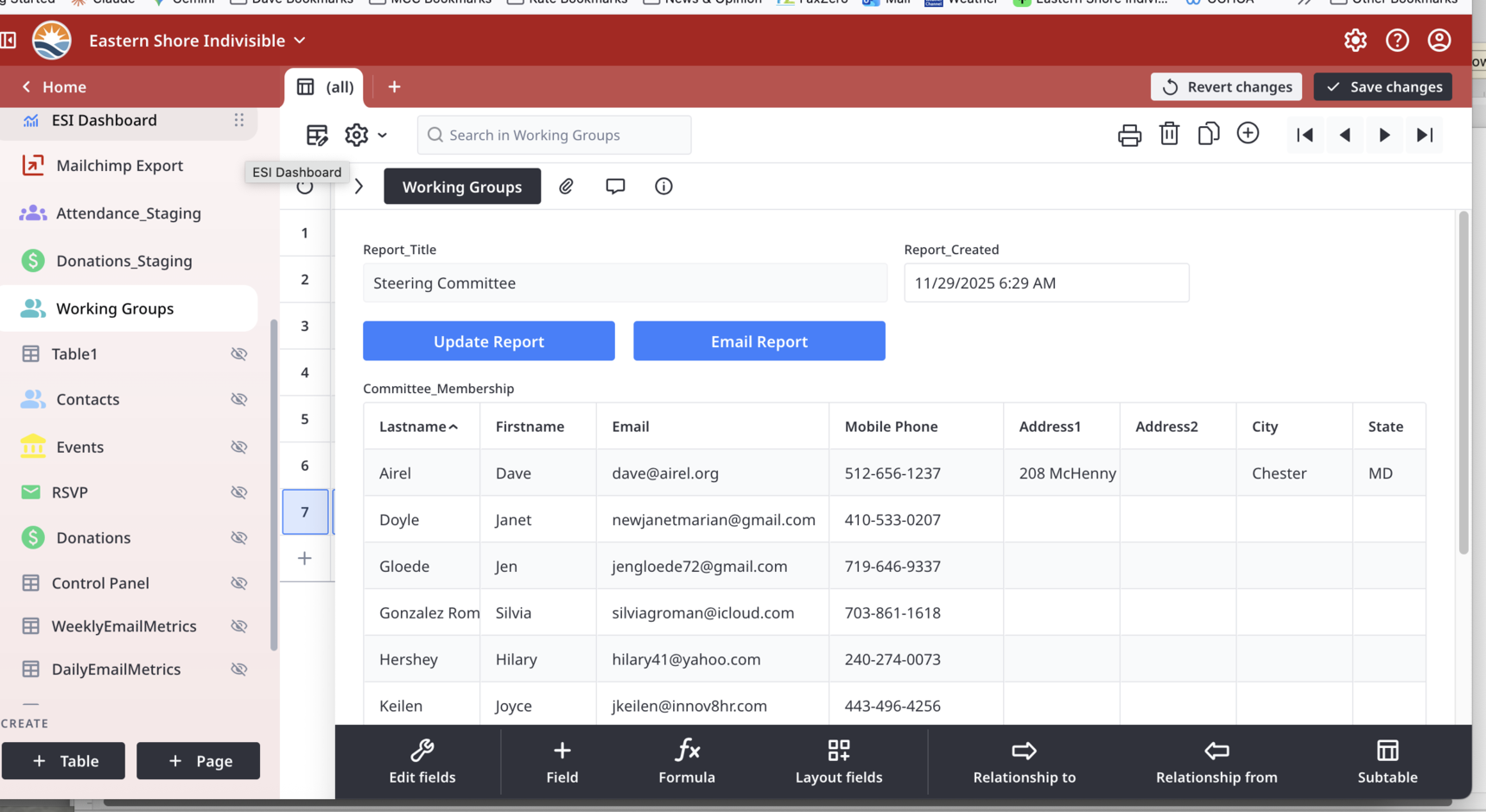Click the Save changes button

coord(1382,87)
